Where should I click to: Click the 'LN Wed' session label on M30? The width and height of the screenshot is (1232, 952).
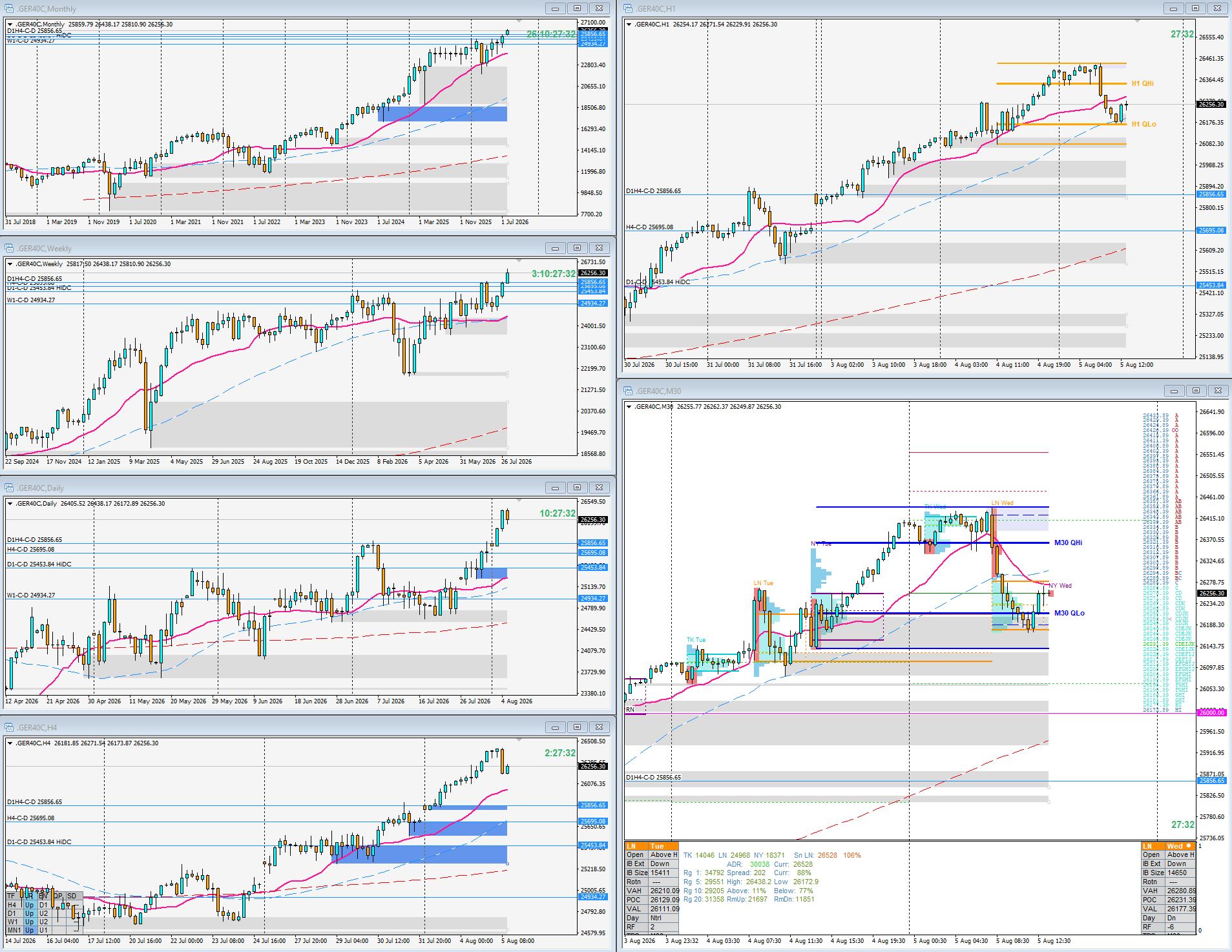click(1003, 503)
